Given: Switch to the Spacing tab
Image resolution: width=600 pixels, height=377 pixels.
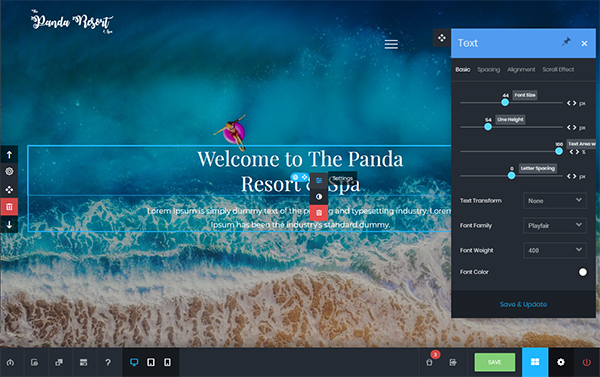Looking at the screenshot, I should pos(488,69).
